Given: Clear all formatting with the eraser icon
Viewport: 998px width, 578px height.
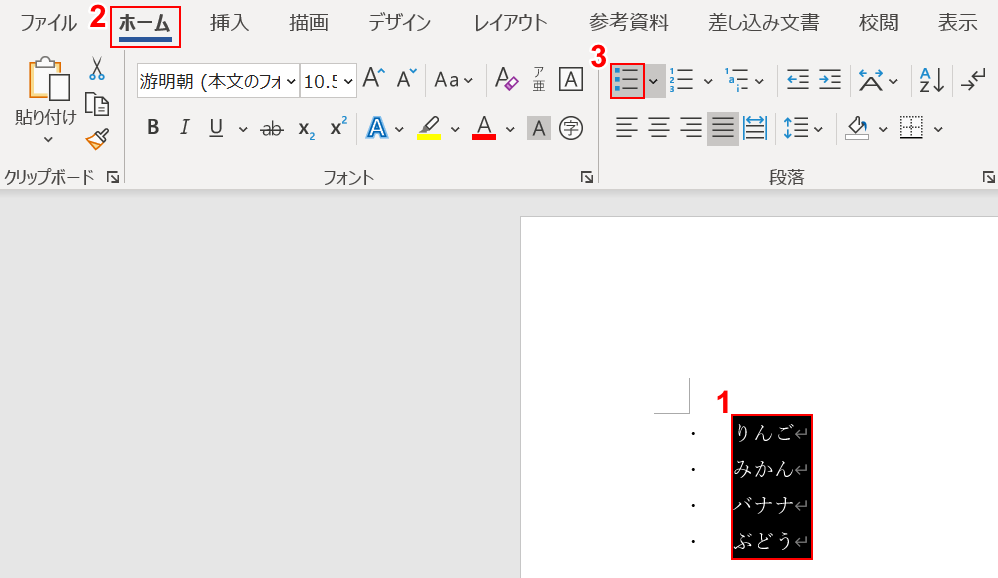Looking at the screenshot, I should coord(506,80).
